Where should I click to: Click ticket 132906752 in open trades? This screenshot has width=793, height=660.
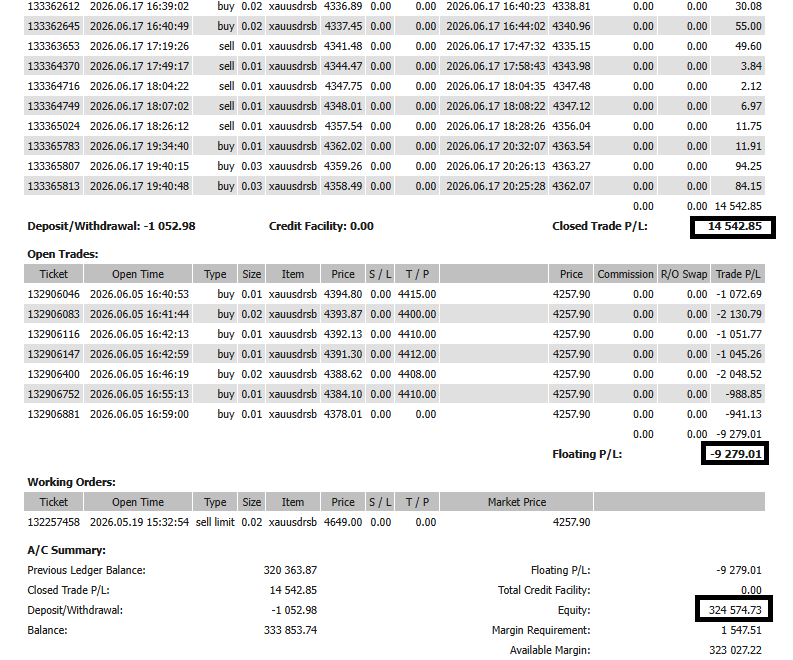pos(53,394)
